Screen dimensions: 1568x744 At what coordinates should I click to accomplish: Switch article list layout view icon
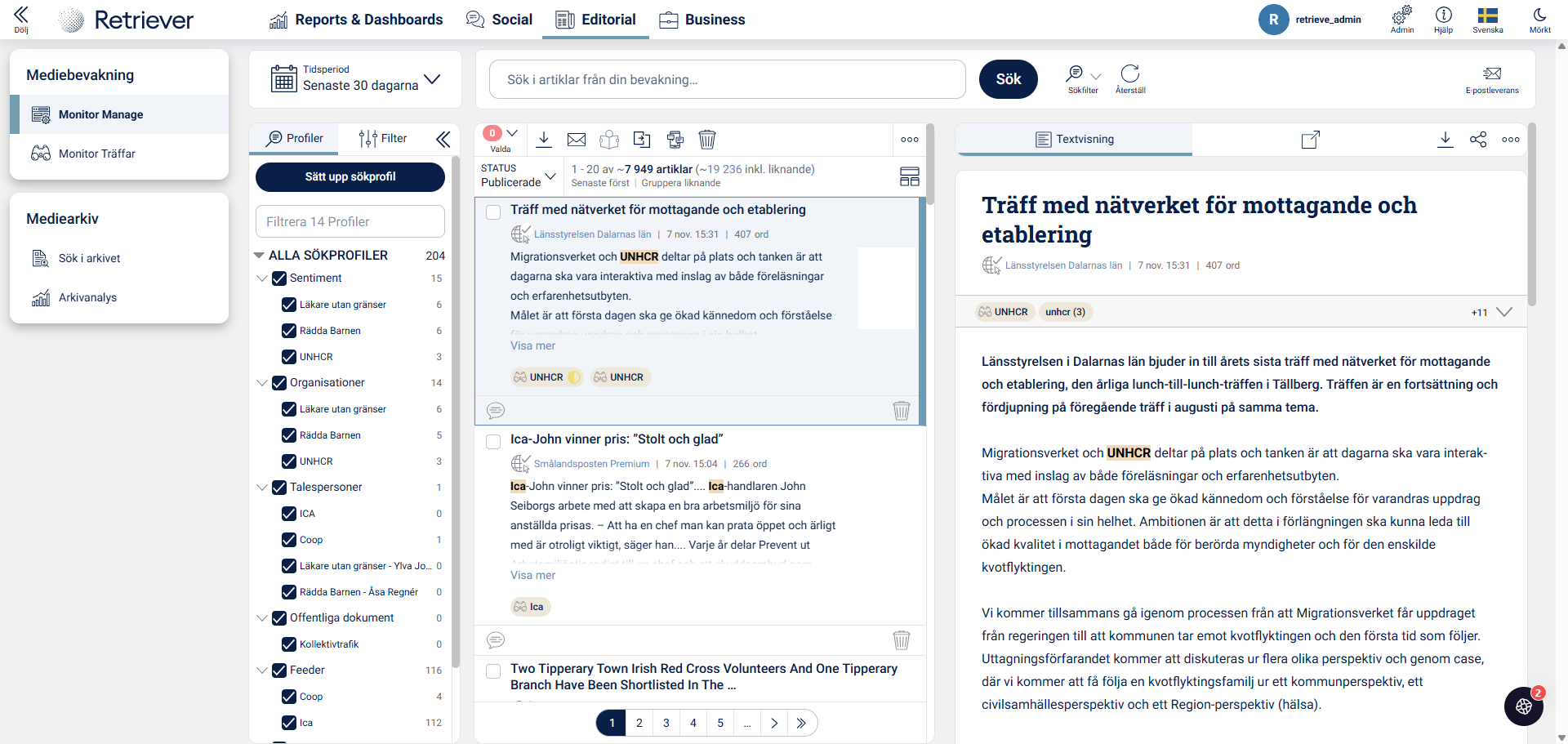tap(910, 176)
